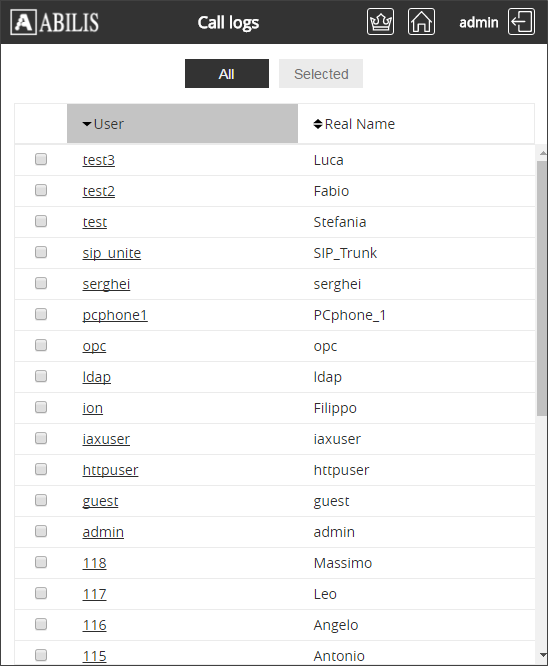Open call logs for user 116

tap(94, 625)
